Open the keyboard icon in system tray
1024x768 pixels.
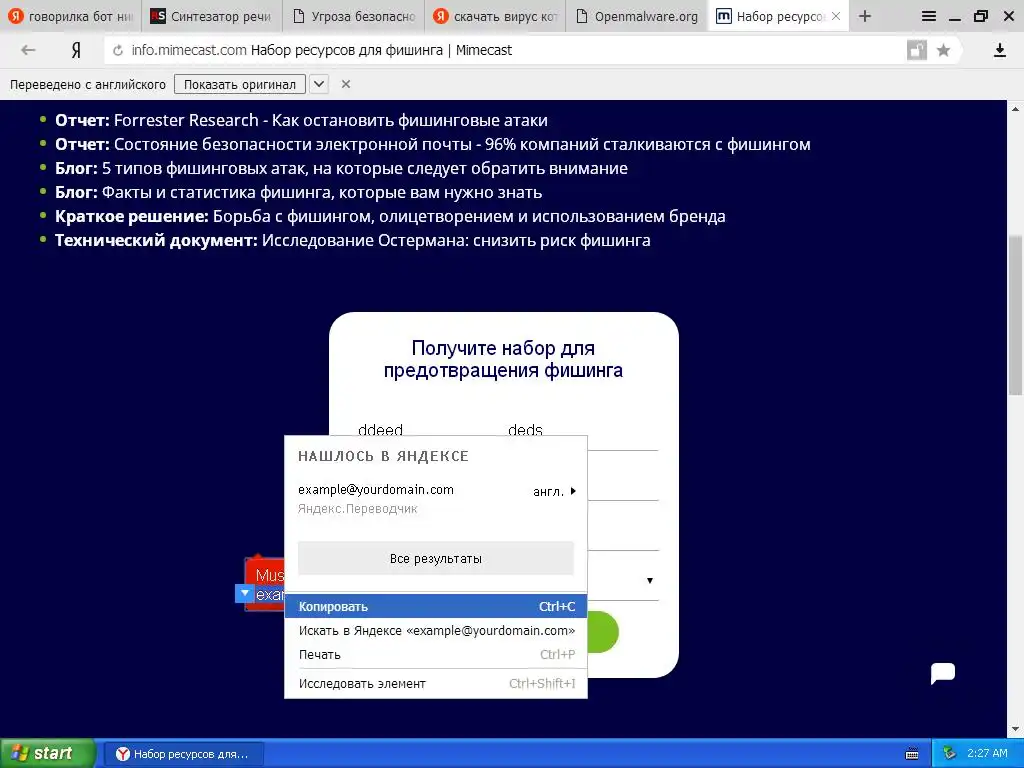tap(912, 754)
